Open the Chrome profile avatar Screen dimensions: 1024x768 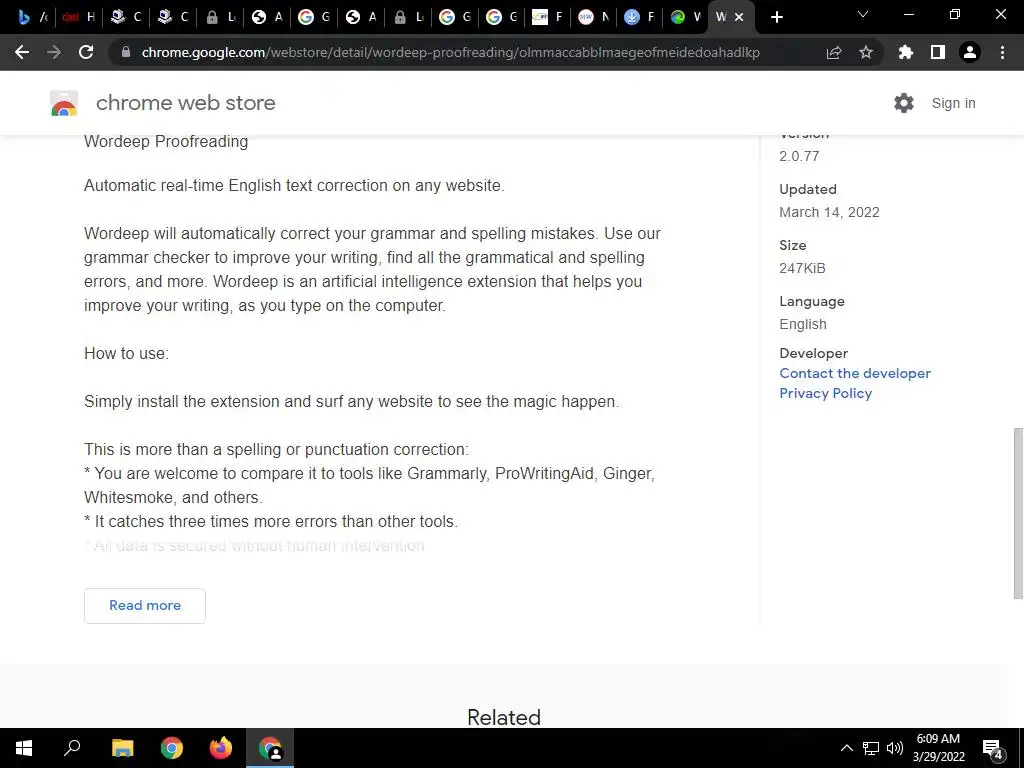970,52
